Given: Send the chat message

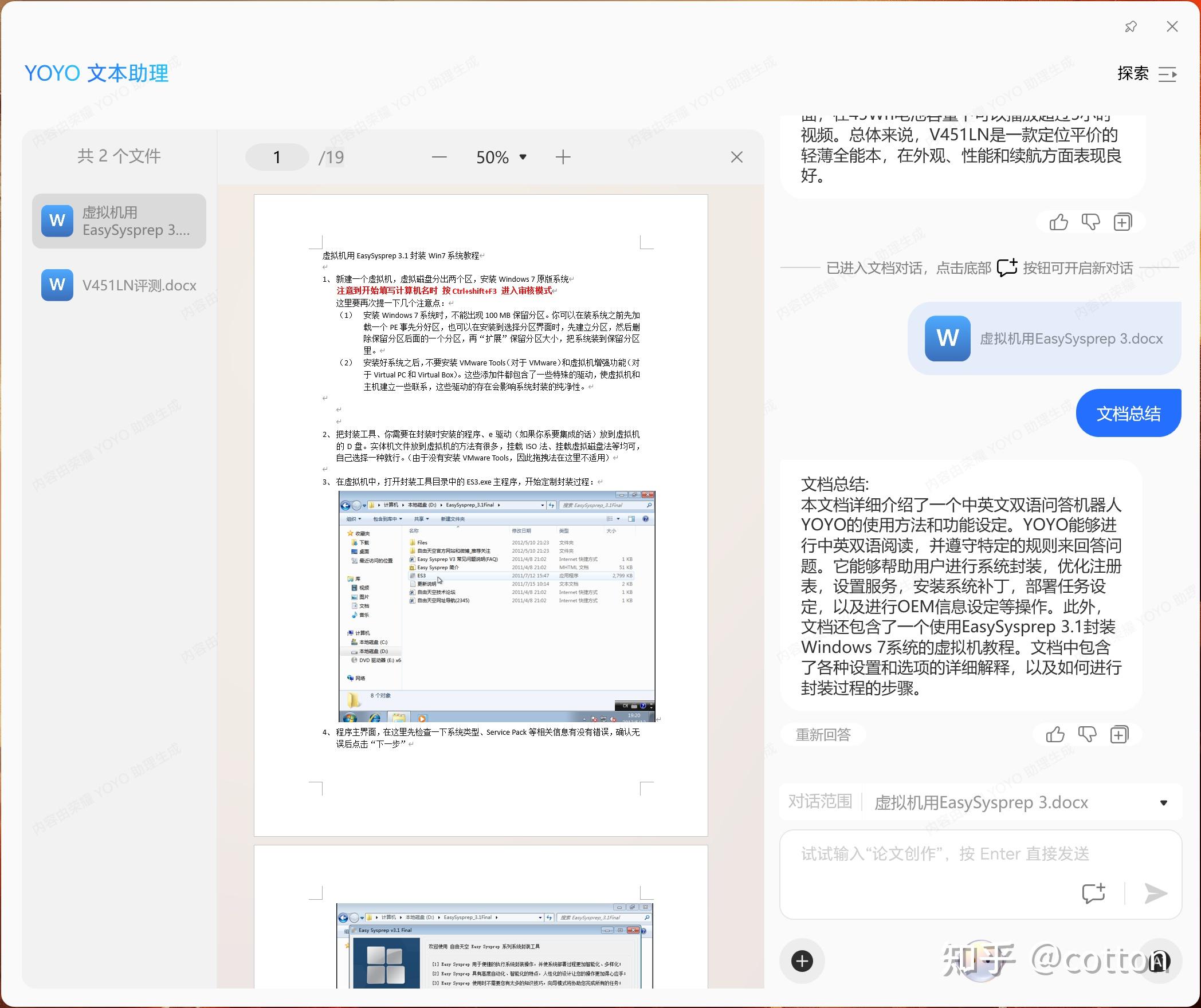Looking at the screenshot, I should click(x=1155, y=893).
